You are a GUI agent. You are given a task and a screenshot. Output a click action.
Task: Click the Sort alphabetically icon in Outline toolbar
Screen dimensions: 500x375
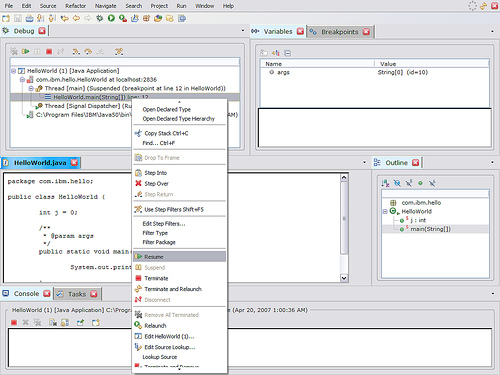(385, 183)
